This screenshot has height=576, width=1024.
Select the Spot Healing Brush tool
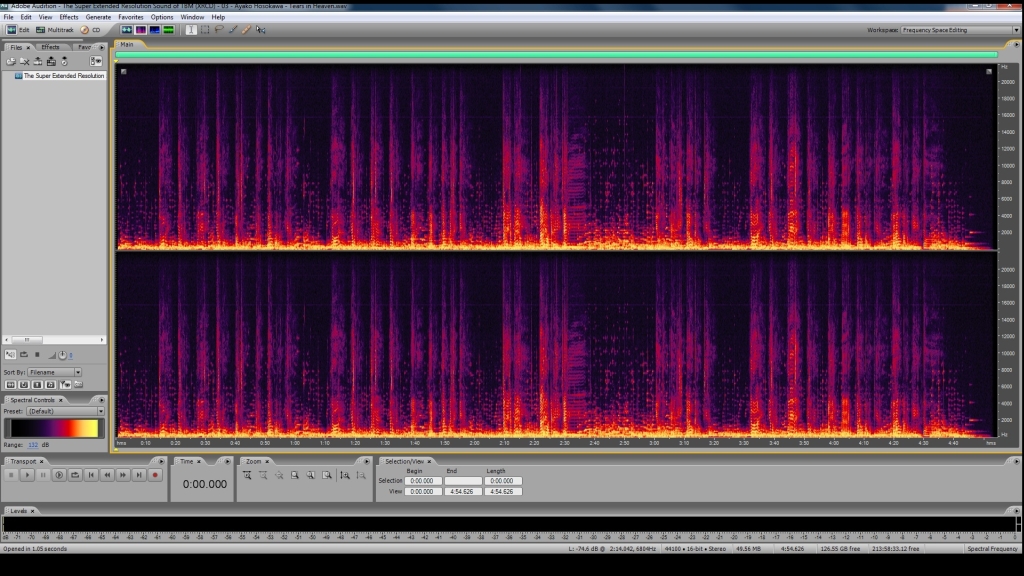[246, 30]
